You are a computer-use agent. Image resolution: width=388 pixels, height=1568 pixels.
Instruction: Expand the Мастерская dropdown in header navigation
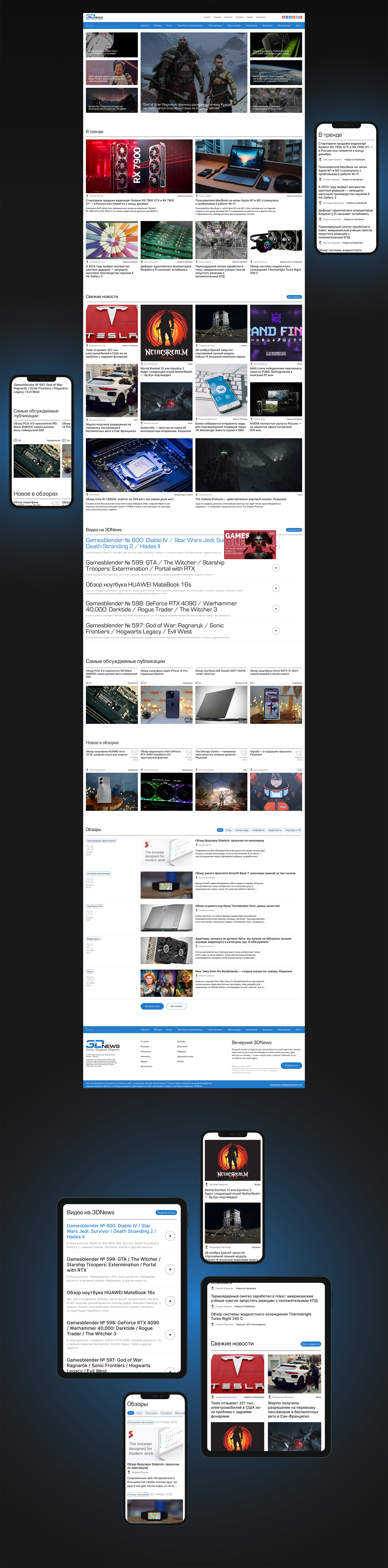tap(284, 26)
